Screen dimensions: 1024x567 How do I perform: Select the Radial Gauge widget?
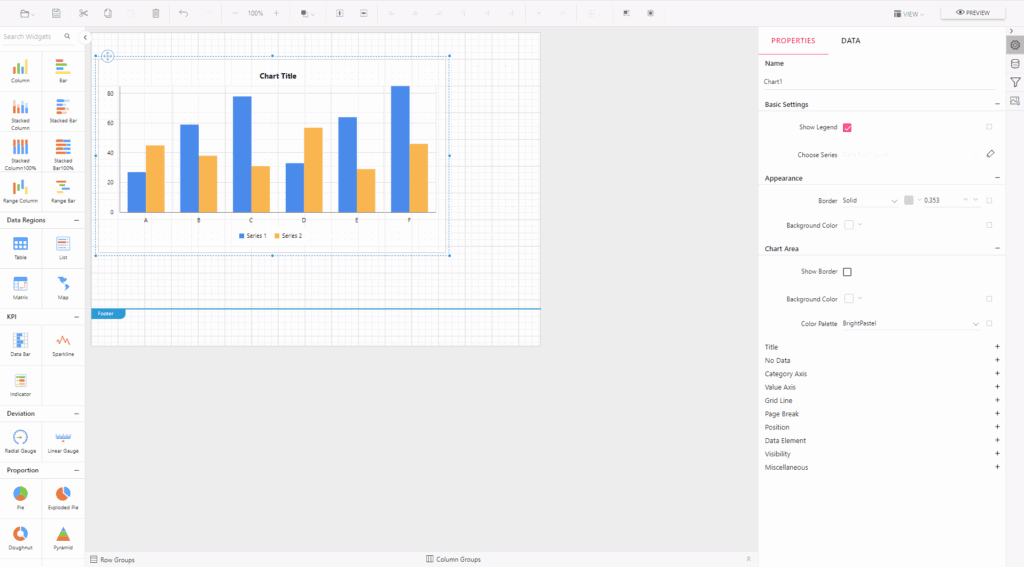click(20, 440)
